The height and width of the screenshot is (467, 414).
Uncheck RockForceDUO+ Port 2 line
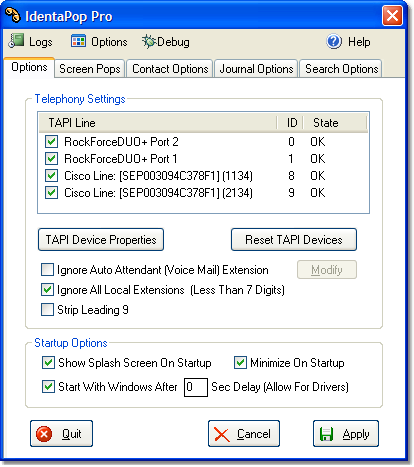click(x=52, y=142)
